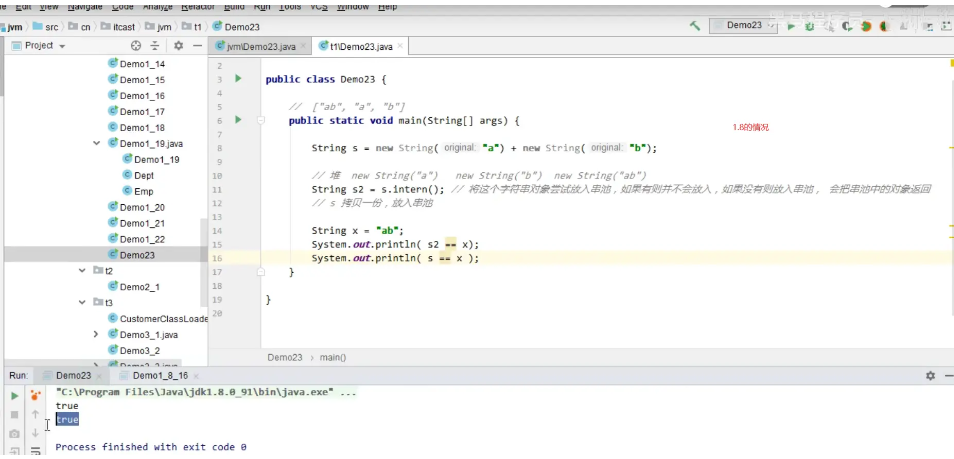The width and height of the screenshot is (954, 459).
Task: Open Run panel settings gear
Action: pos(930,376)
